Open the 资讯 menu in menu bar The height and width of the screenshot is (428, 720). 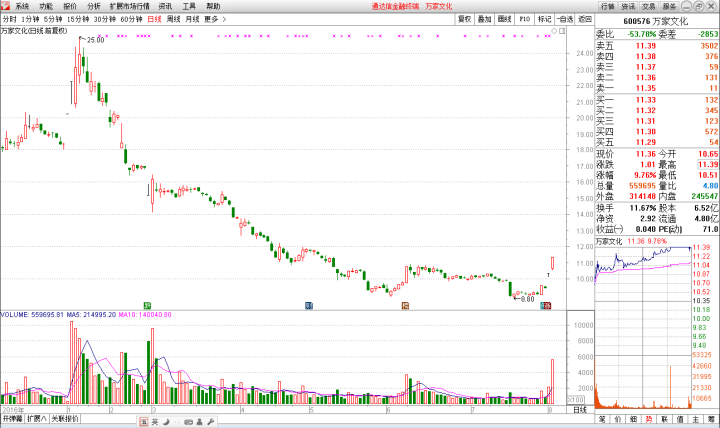click(x=165, y=6)
